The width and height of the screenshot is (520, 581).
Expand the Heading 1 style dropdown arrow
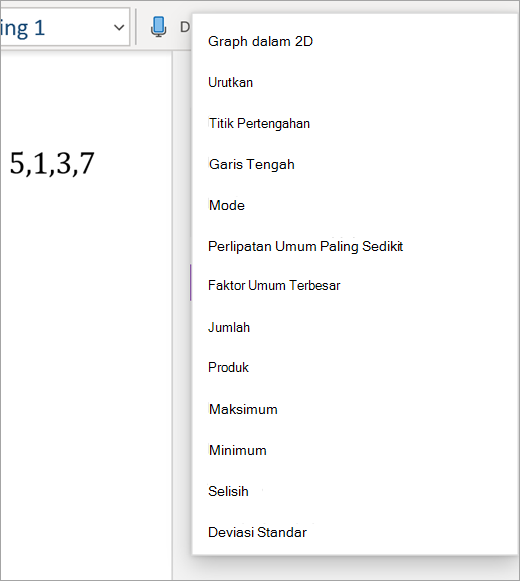pos(119,27)
